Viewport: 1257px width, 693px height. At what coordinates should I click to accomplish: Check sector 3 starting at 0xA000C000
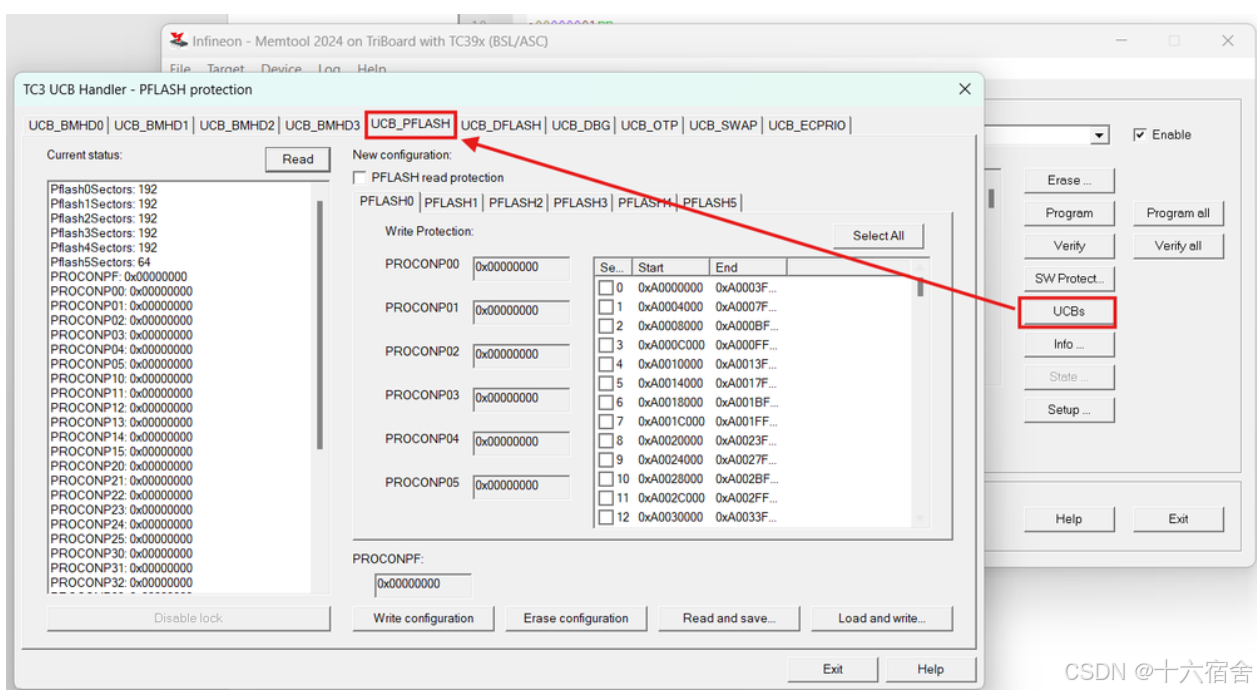(x=605, y=345)
